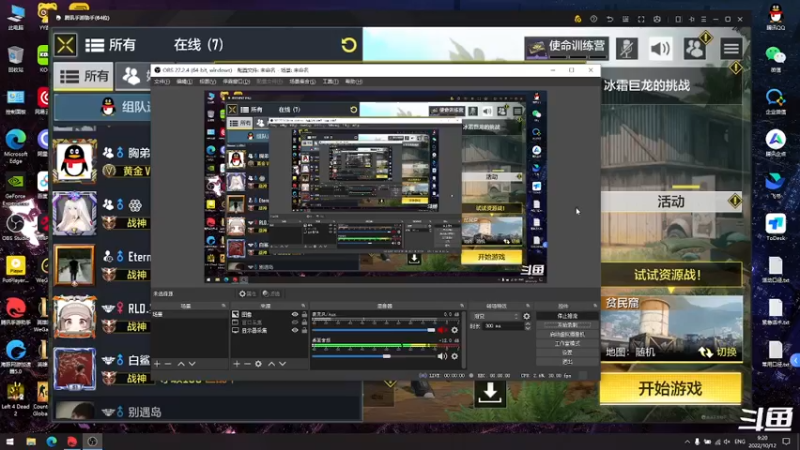
Task: Toggle visibility of 窗口采集 source
Action: (295, 322)
